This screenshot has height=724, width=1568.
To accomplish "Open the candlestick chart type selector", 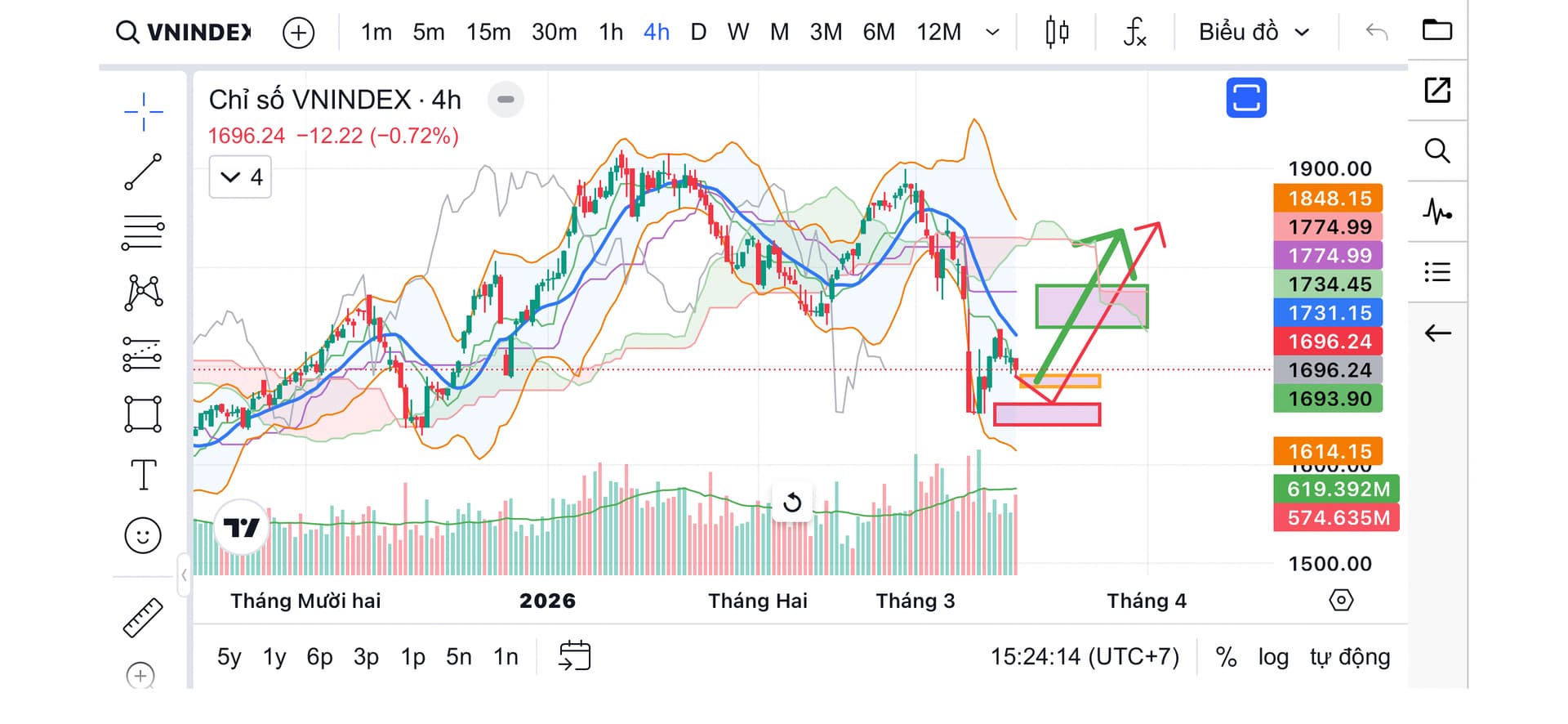I will tap(1057, 33).
